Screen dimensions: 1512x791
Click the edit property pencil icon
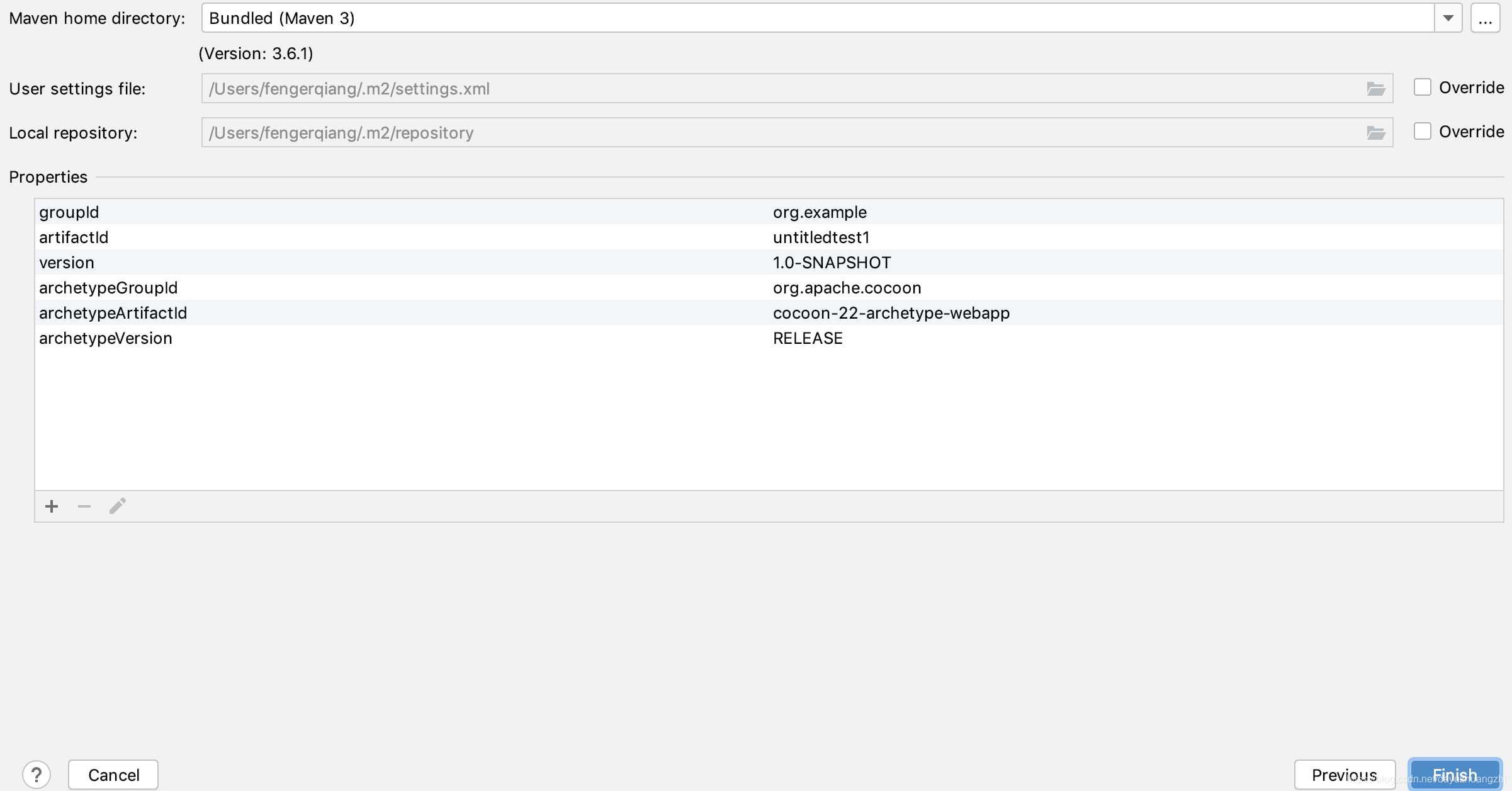coord(118,506)
